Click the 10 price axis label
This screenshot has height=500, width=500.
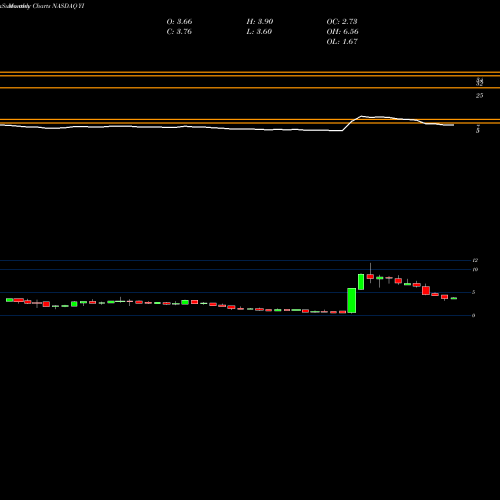click(x=475, y=269)
